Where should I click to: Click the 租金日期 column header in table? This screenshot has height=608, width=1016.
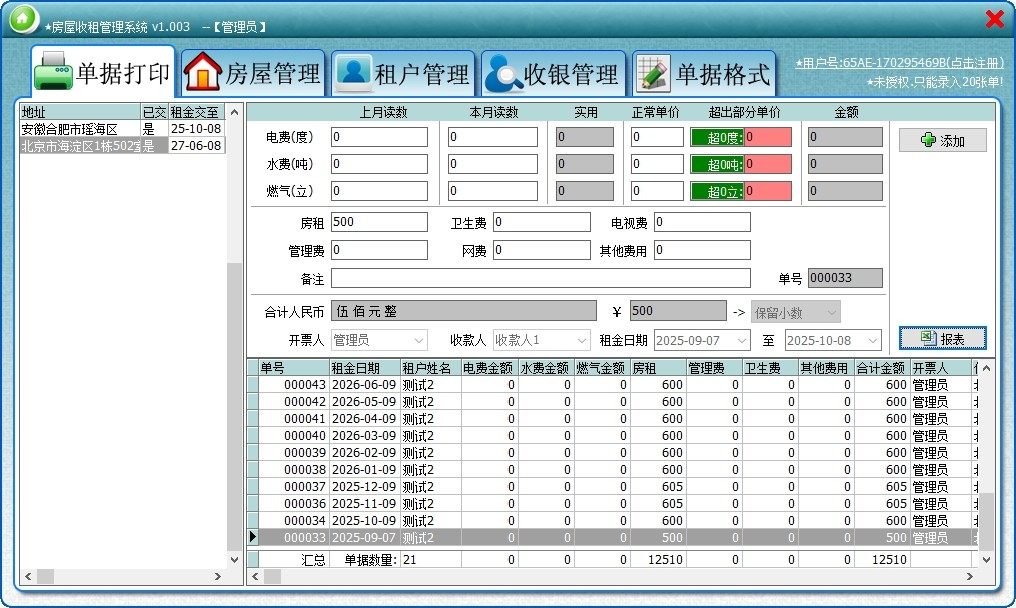coord(365,368)
